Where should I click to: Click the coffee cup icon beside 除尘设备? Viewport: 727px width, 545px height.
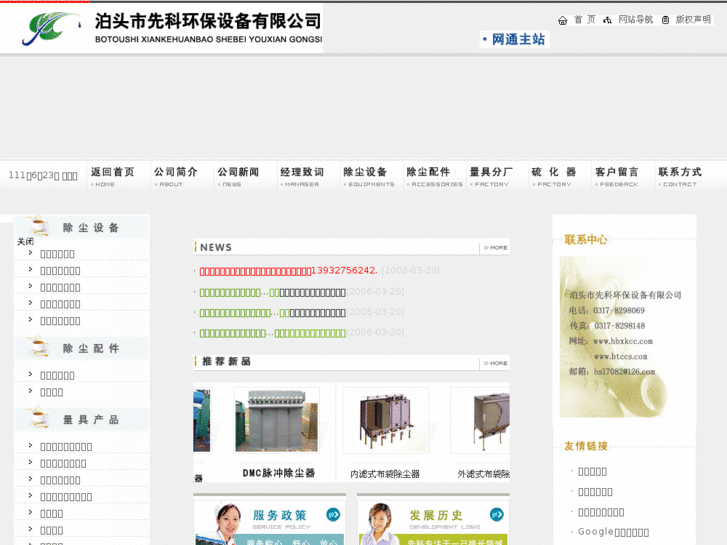pos(39,227)
